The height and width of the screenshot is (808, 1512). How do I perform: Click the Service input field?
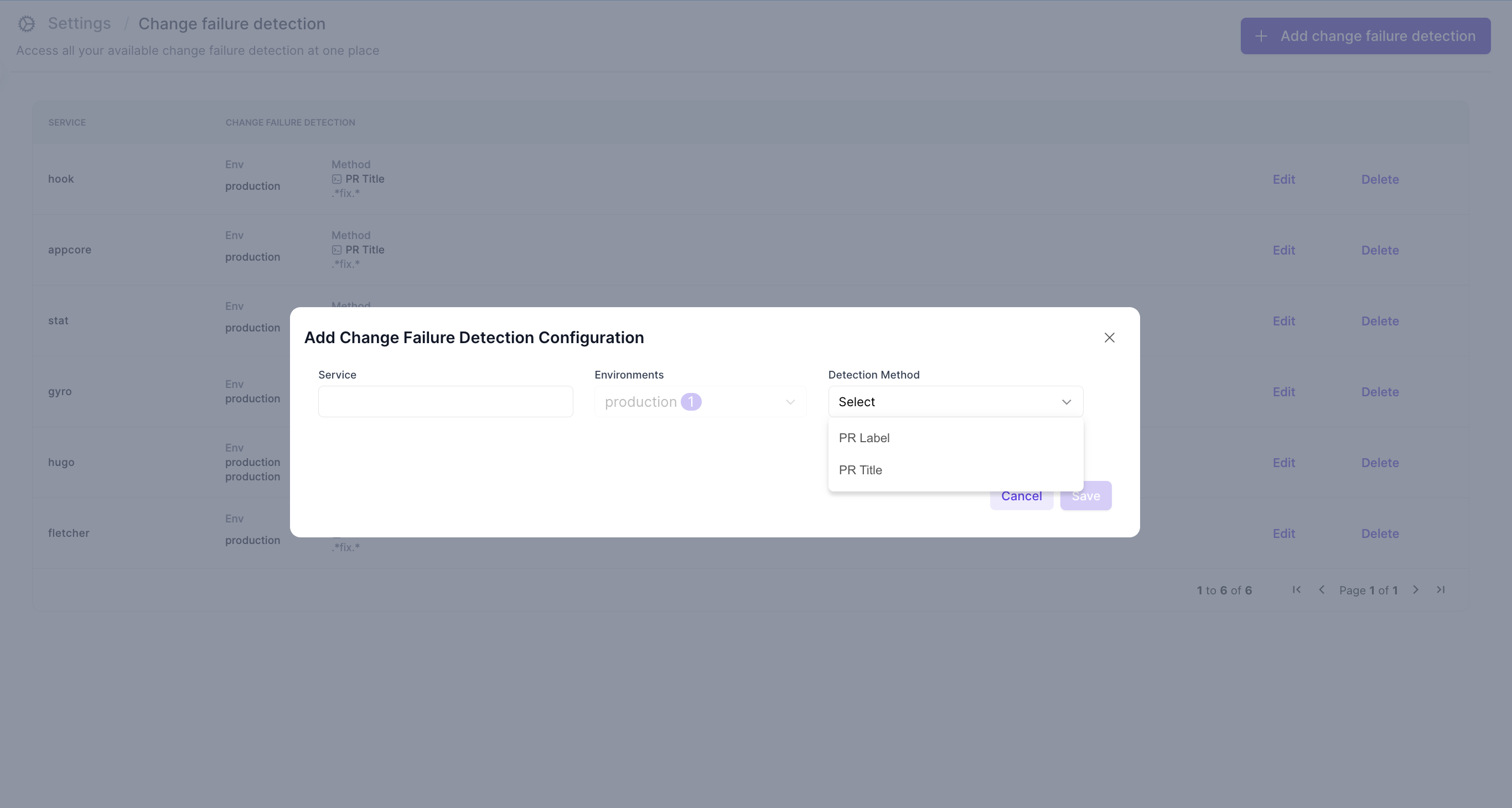pyautogui.click(x=446, y=401)
